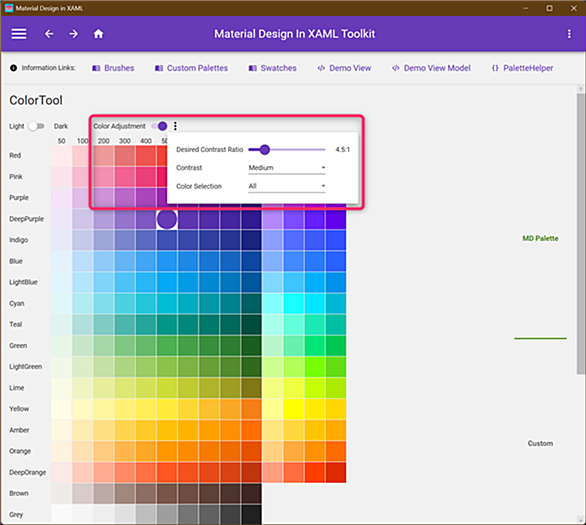Click the book icon beside Swatches
This screenshot has height=525, width=586.
tap(253, 68)
